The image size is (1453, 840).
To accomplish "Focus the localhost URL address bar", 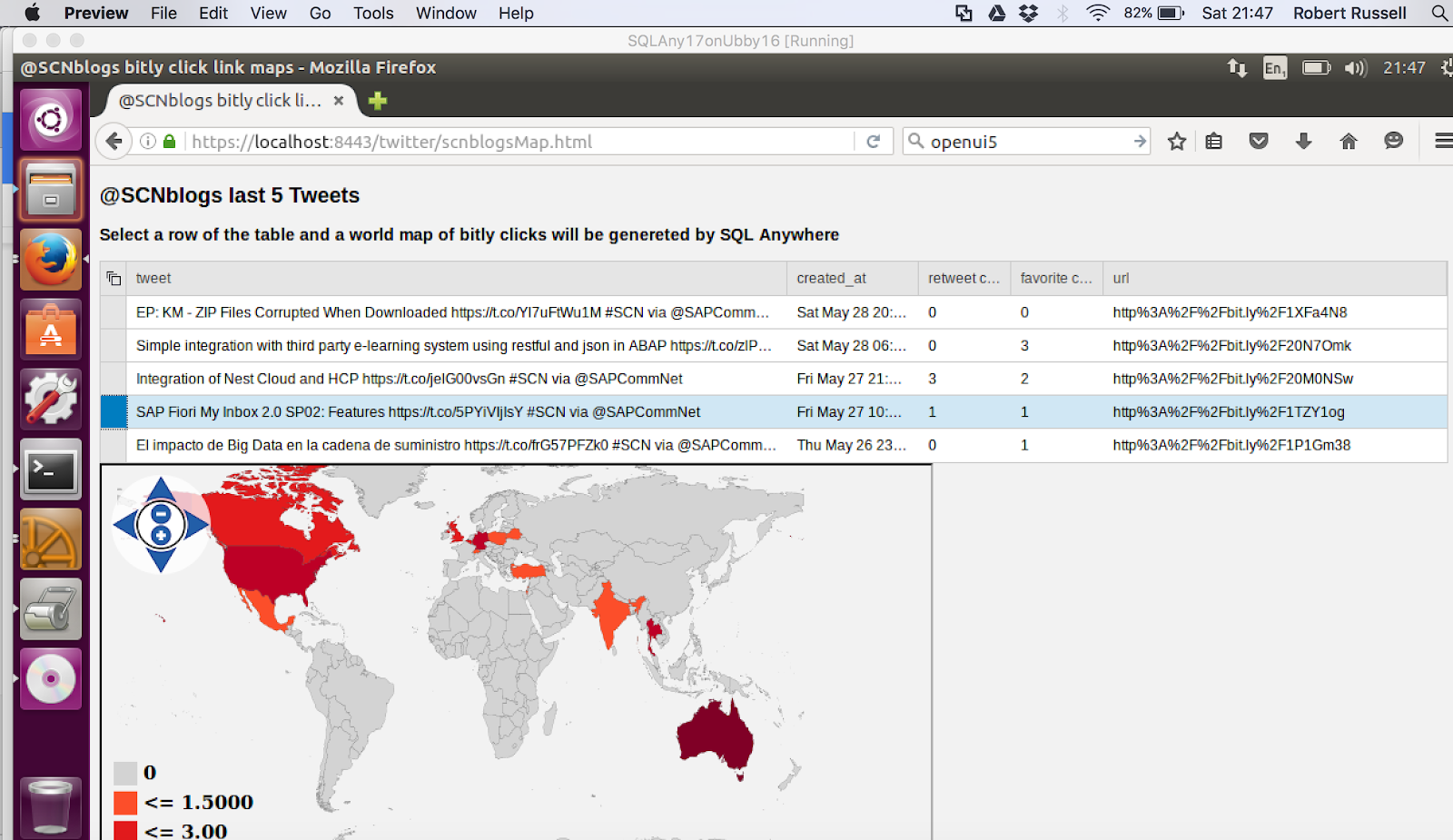I will 518,142.
